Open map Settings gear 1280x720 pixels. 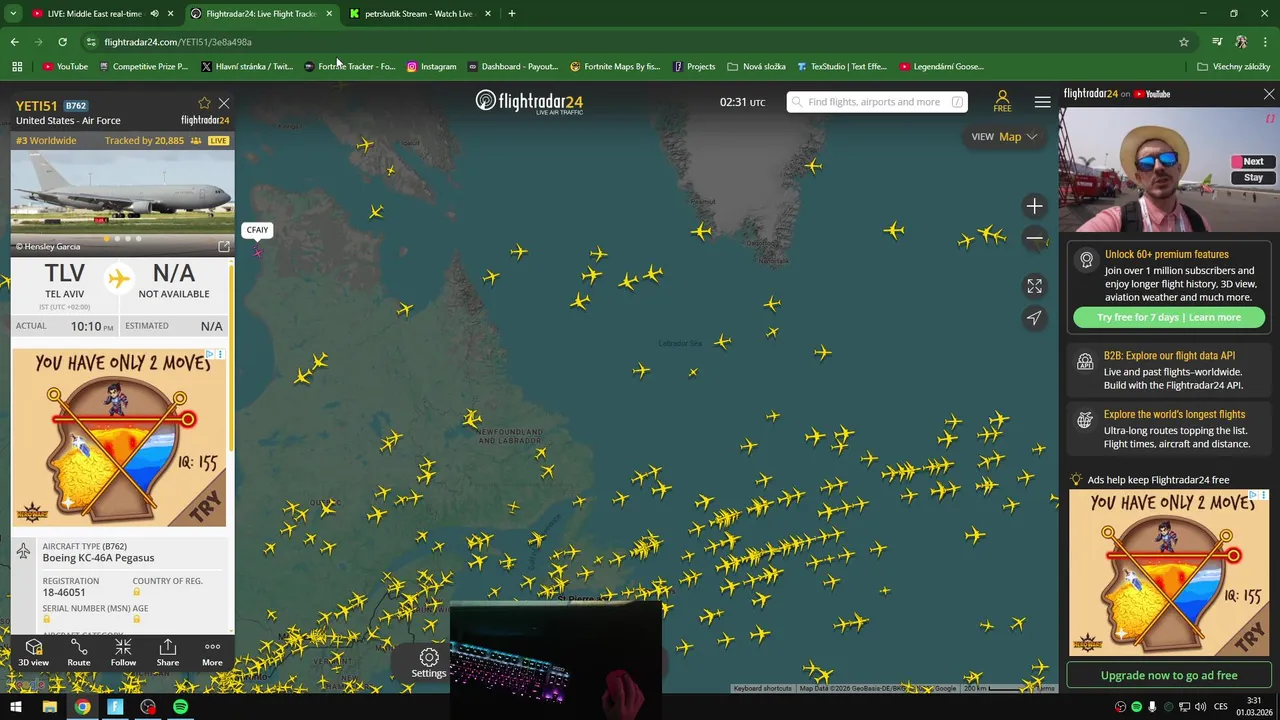pos(429,663)
